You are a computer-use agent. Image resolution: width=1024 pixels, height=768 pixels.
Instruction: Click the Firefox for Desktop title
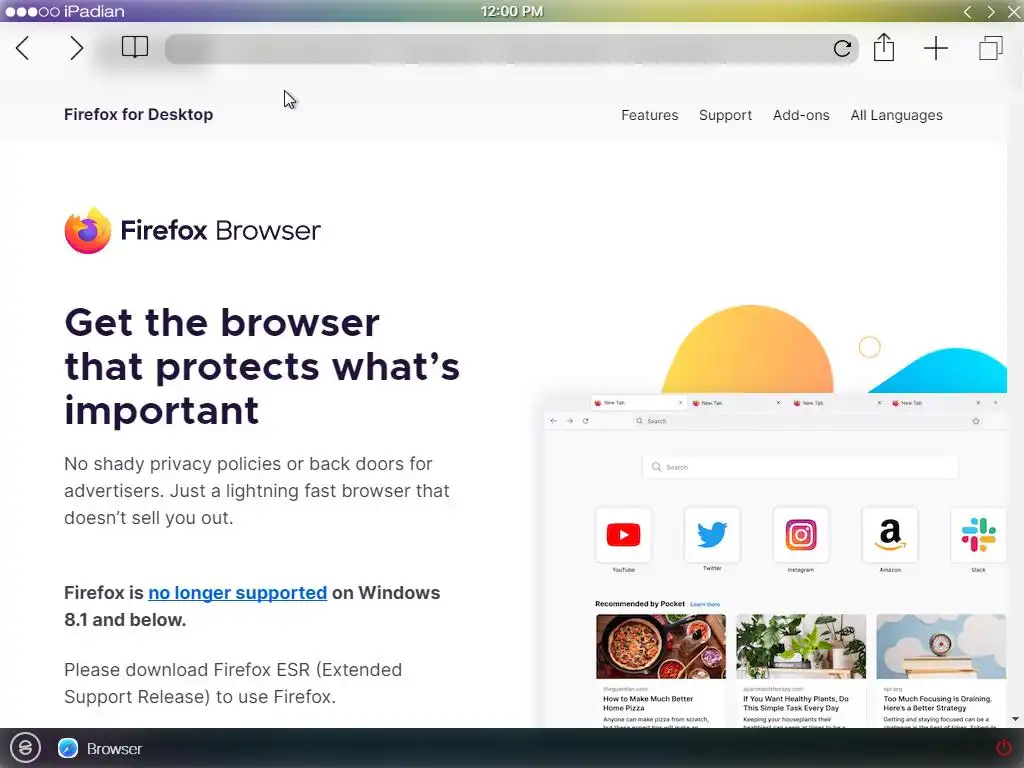pyautogui.click(x=138, y=114)
